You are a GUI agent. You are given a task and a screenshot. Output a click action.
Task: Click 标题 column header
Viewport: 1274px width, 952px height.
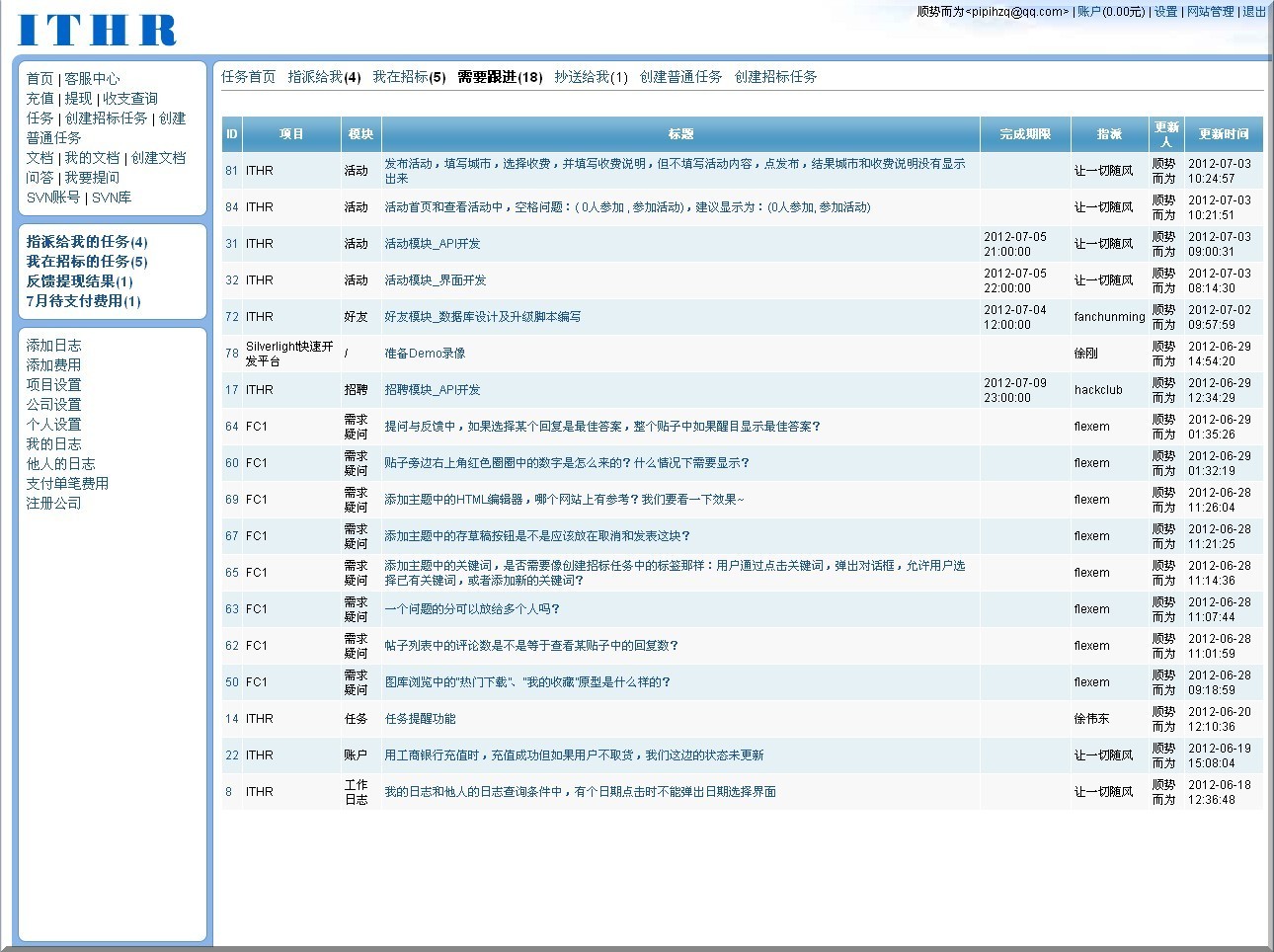pos(680,134)
